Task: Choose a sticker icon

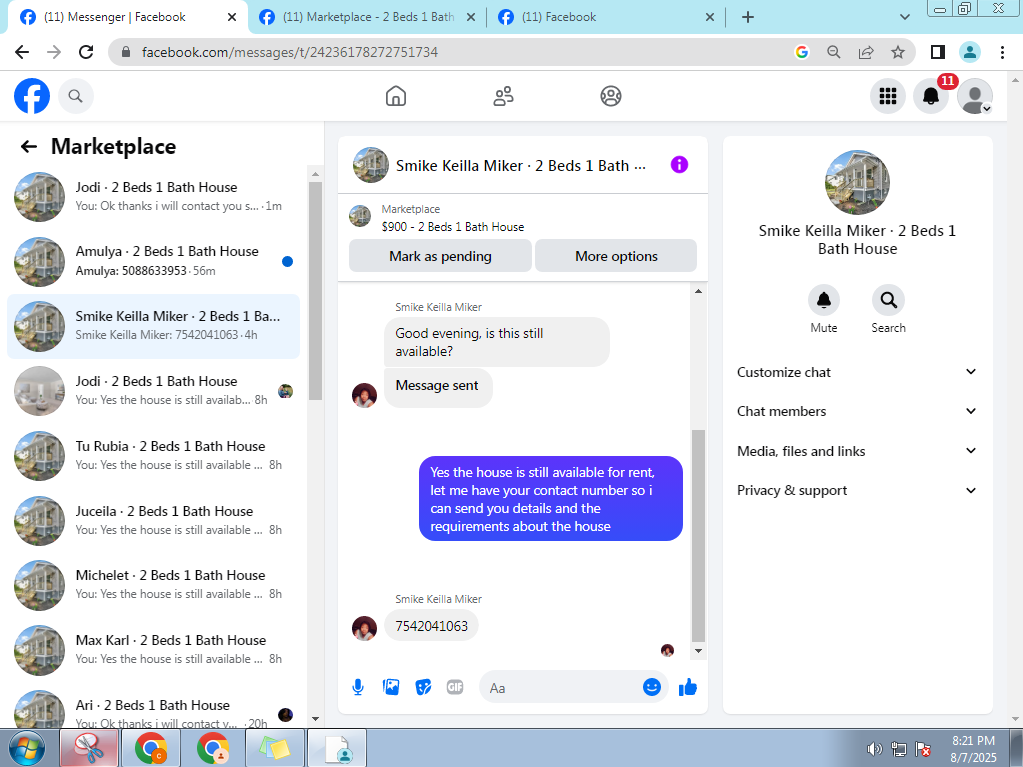Action: click(423, 687)
